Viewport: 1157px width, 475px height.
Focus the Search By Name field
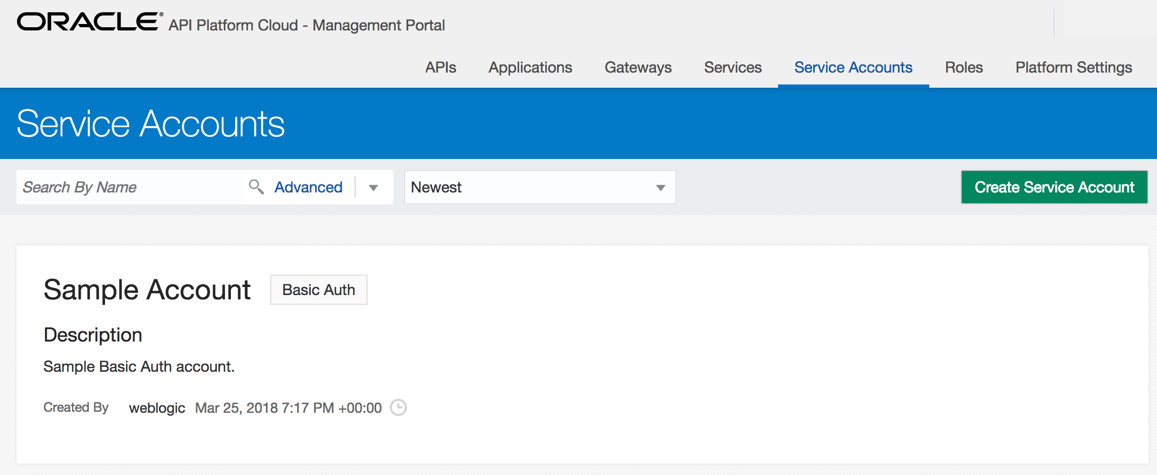[x=132, y=187]
